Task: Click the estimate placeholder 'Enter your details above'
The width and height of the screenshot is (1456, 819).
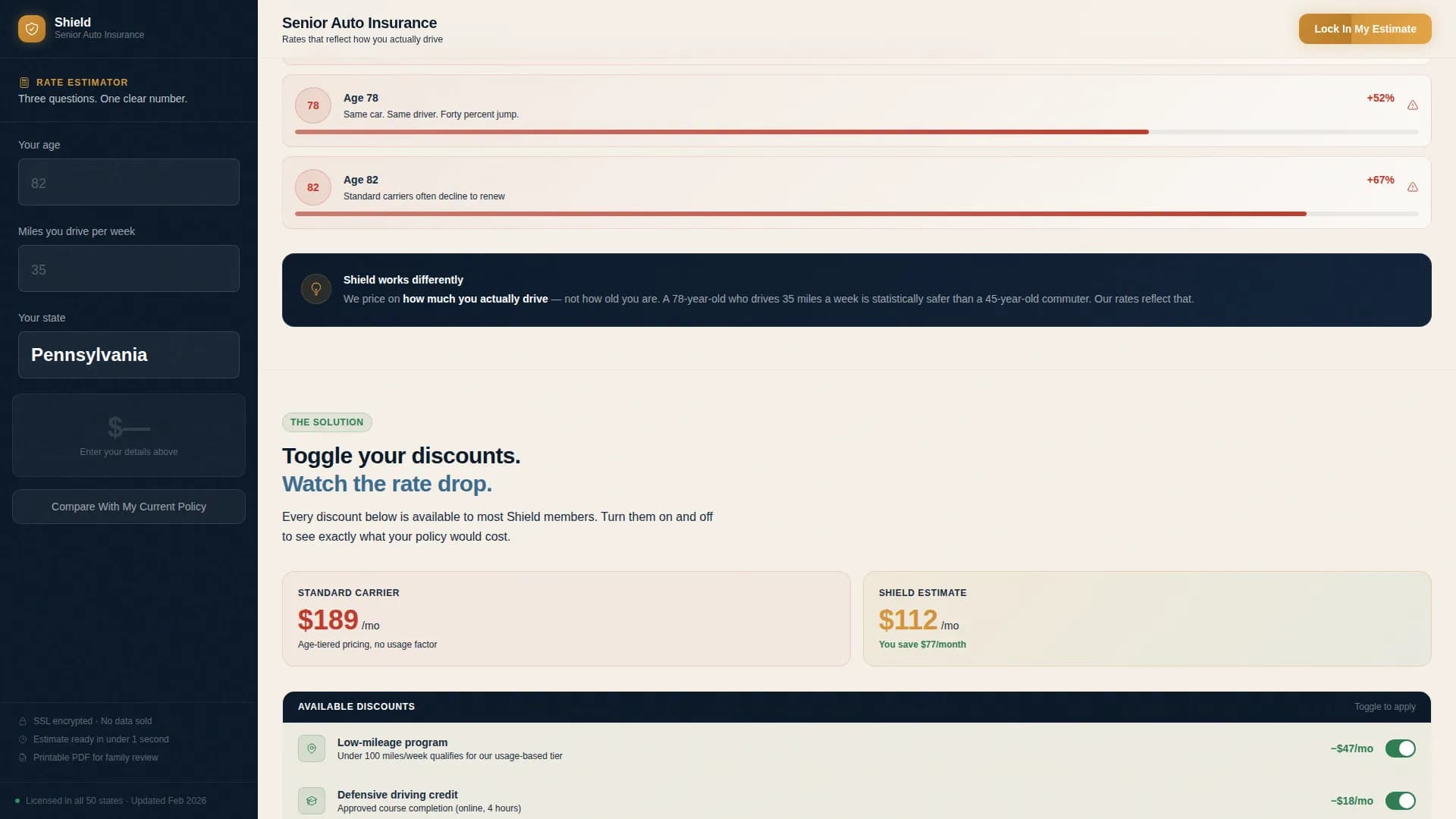Action: pos(129,452)
